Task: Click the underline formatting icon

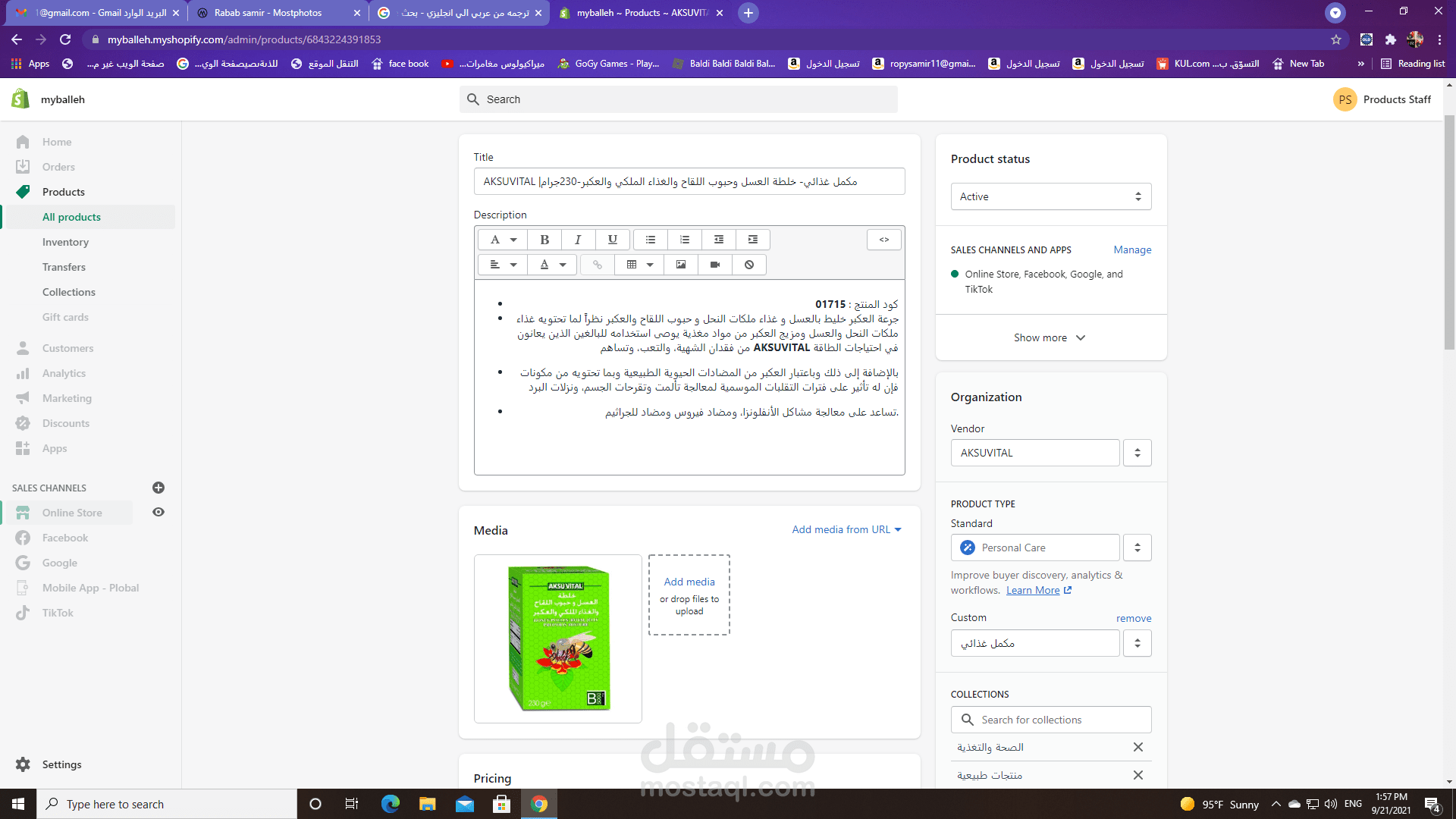Action: click(613, 240)
